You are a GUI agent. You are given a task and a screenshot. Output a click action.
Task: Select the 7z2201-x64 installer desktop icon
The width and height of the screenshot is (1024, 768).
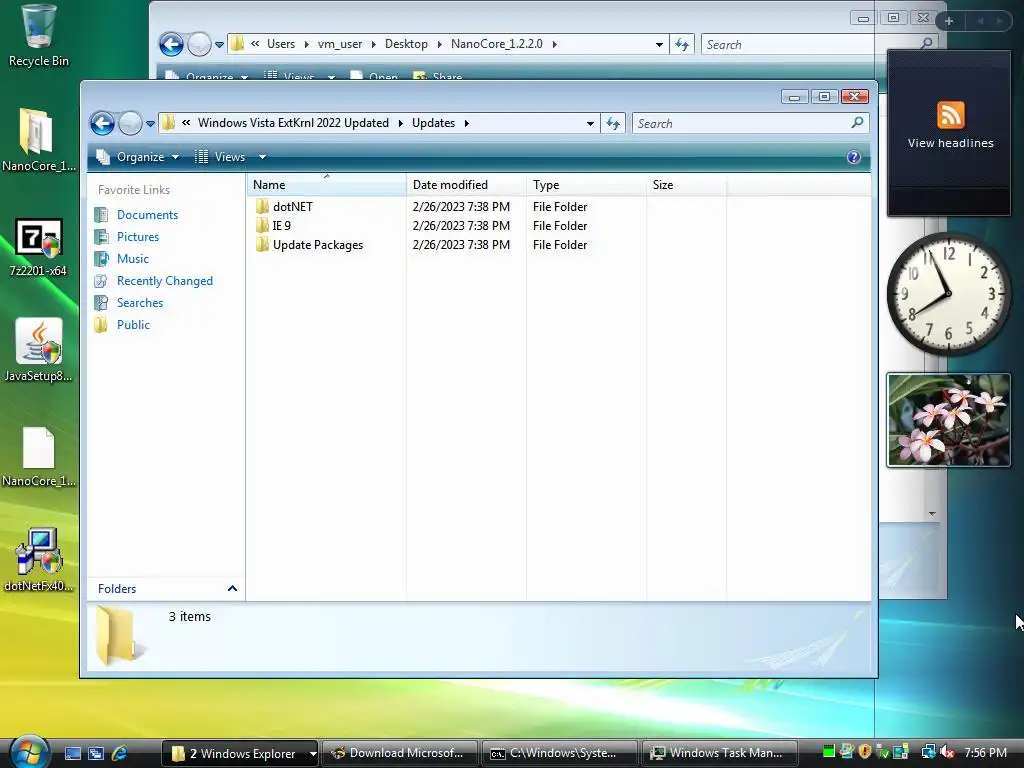(38, 247)
